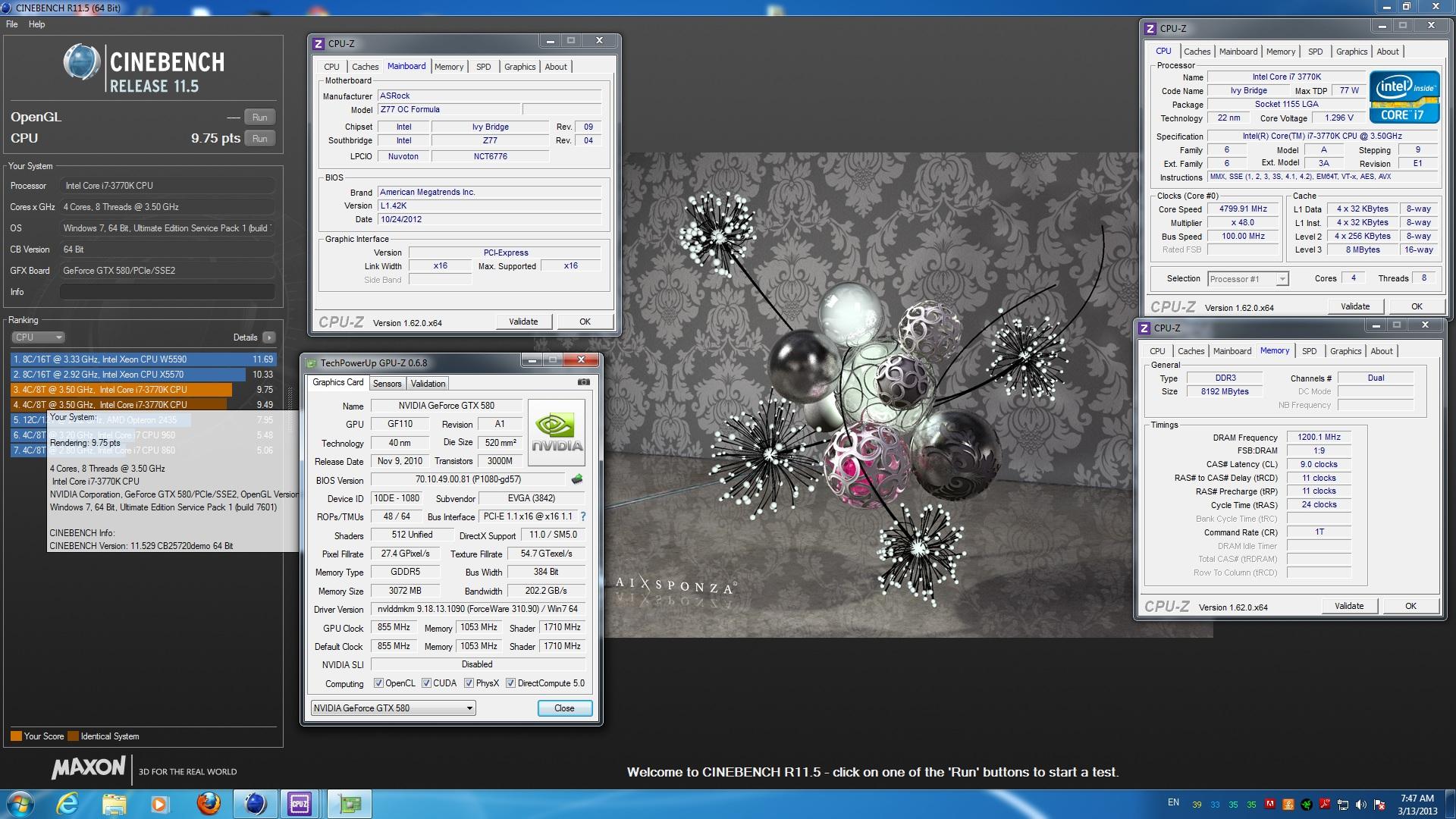Open the Cinebench Help menu
Screen dimensions: 1456x819
pos(36,24)
